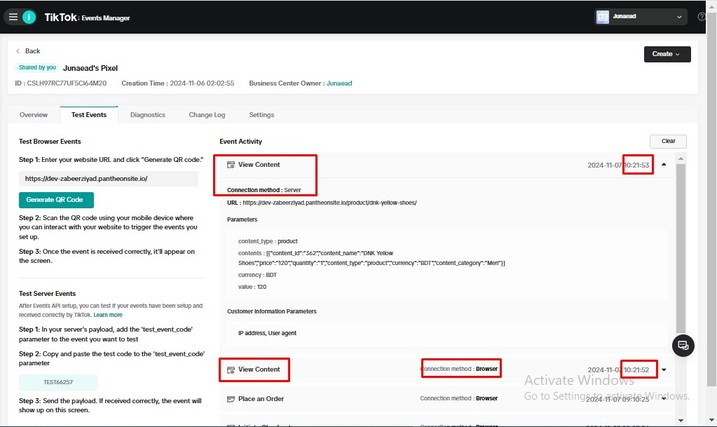
Task: Click the Place an Order event icon
Action: coord(231,398)
